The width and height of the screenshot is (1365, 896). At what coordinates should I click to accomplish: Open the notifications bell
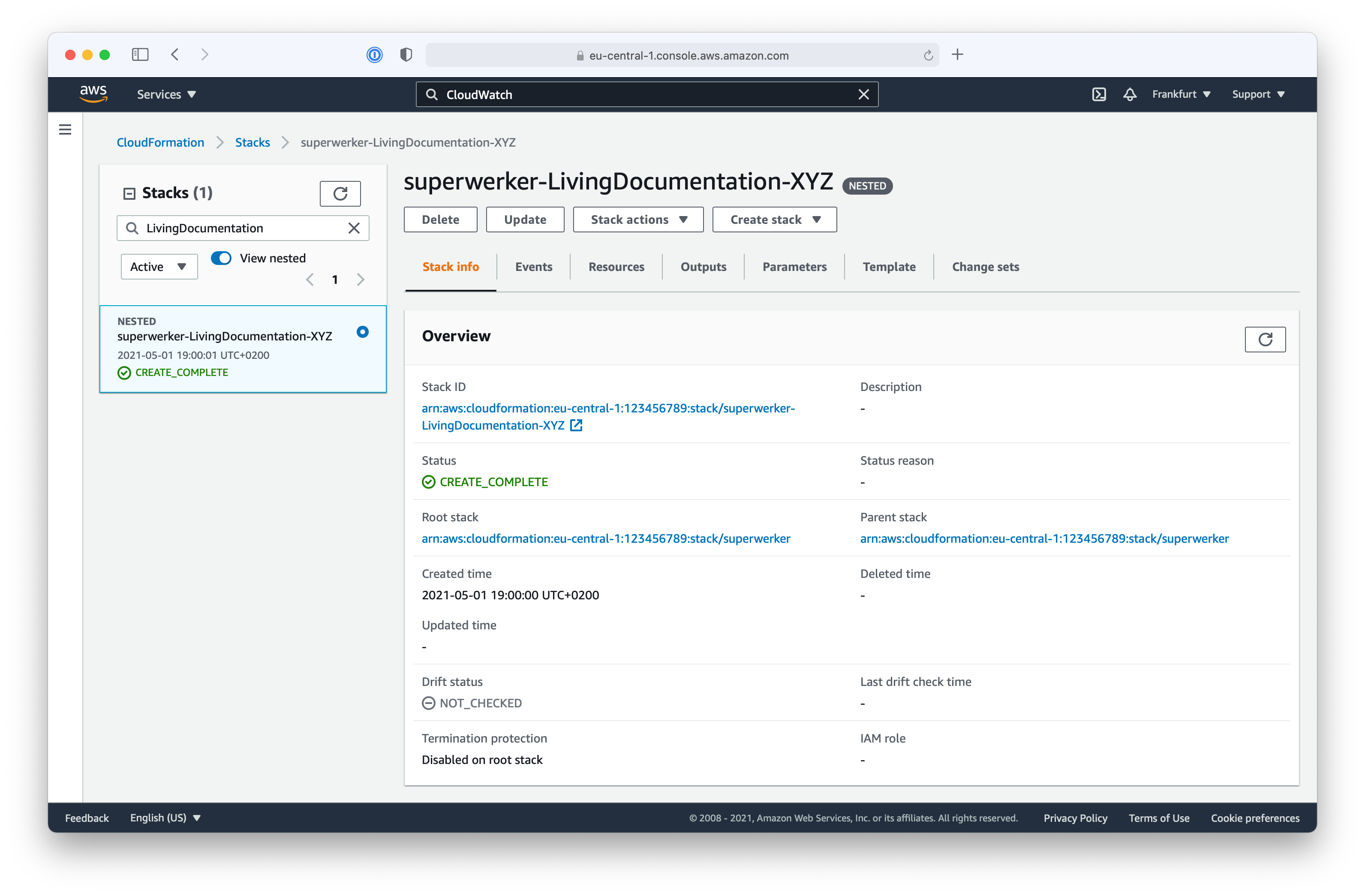tap(1129, 94)
